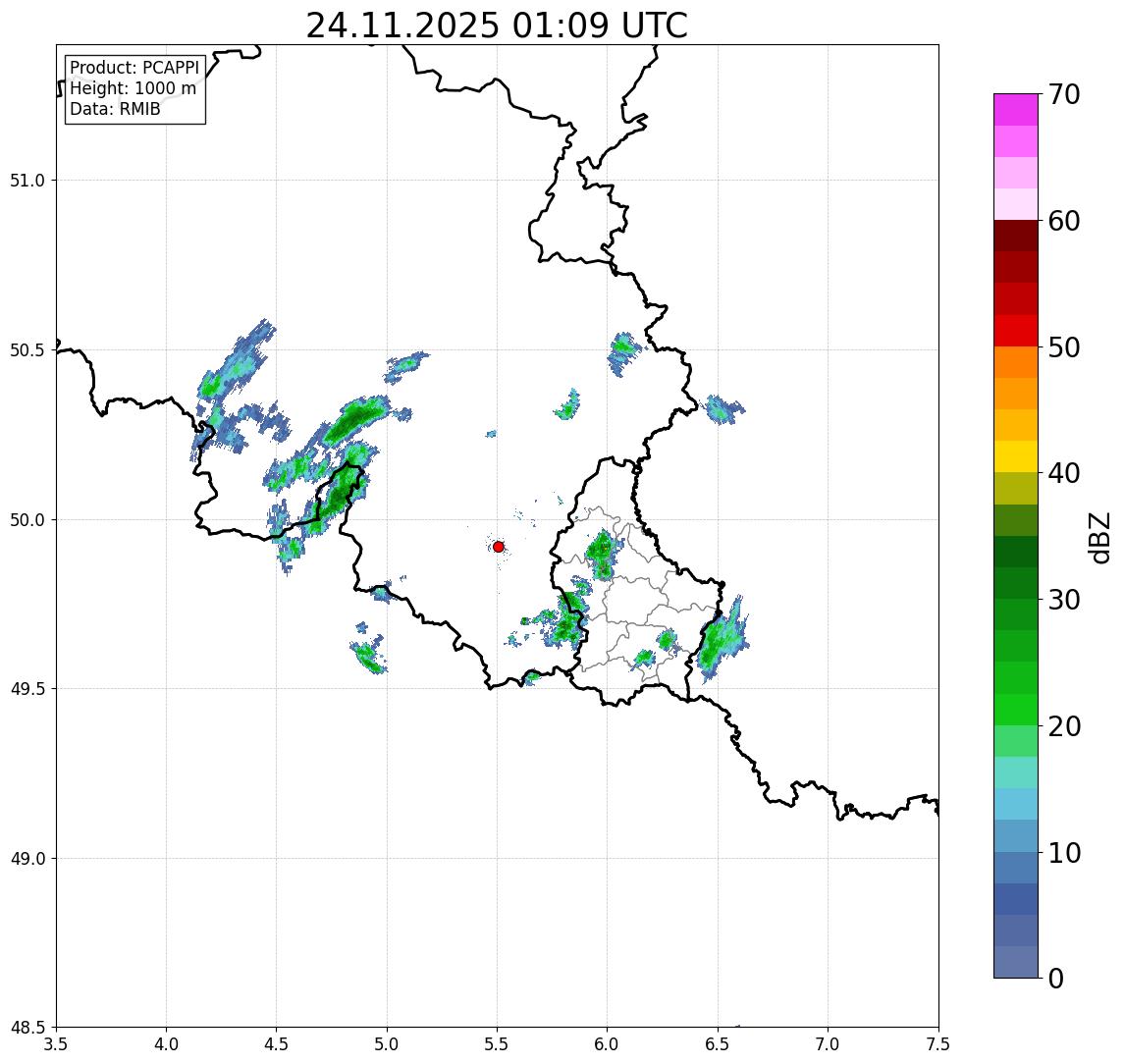
Task: Click latitude tick label 50.5
Action: (x=27, y=350)
